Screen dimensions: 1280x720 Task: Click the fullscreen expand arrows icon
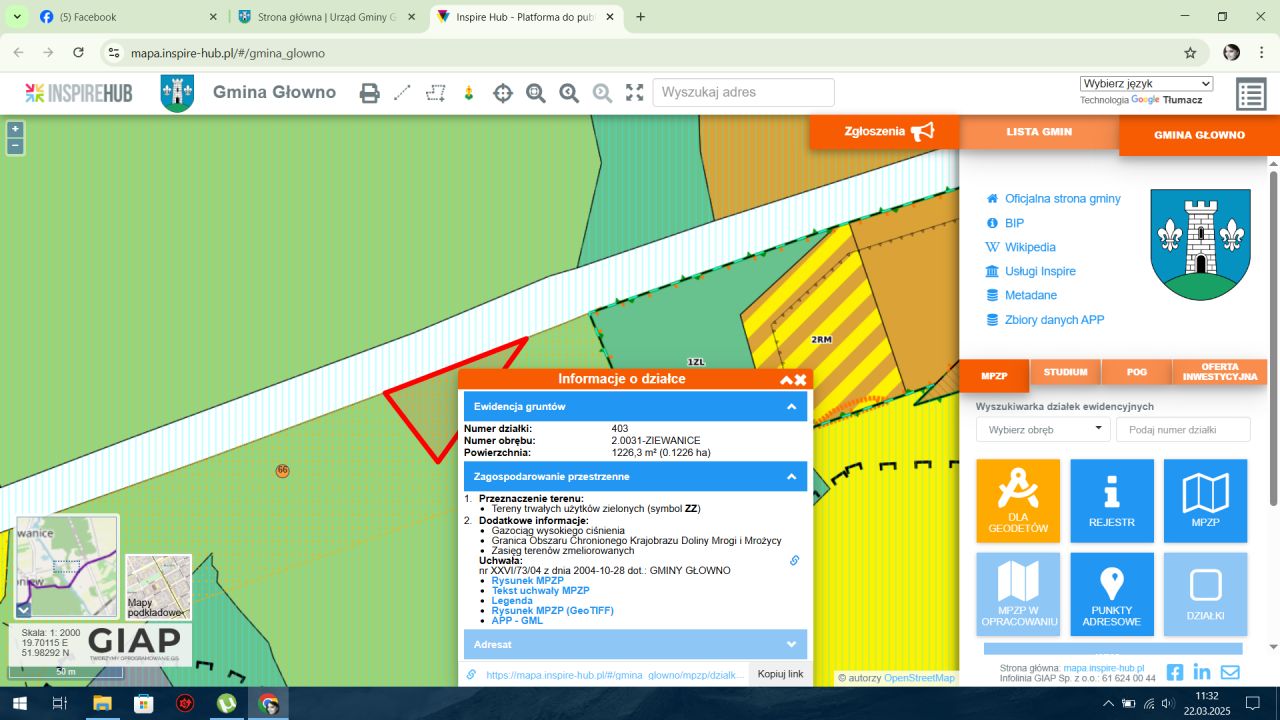click(634, 93)
